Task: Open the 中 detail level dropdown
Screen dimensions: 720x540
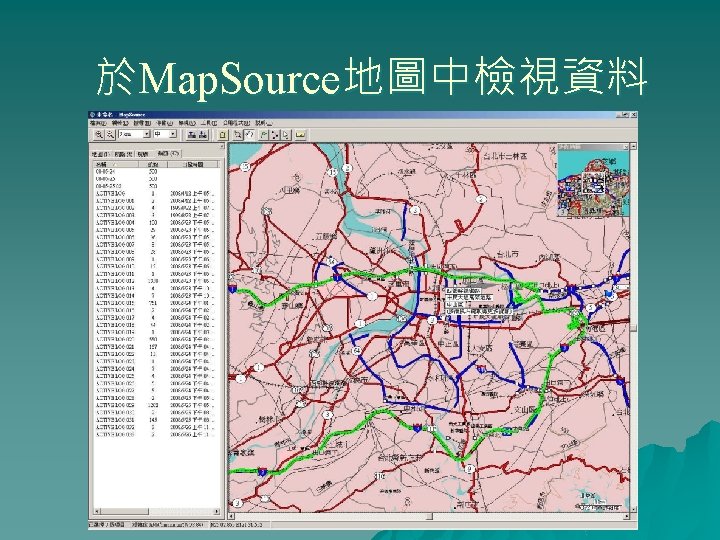Action: [x=173, y=134]
